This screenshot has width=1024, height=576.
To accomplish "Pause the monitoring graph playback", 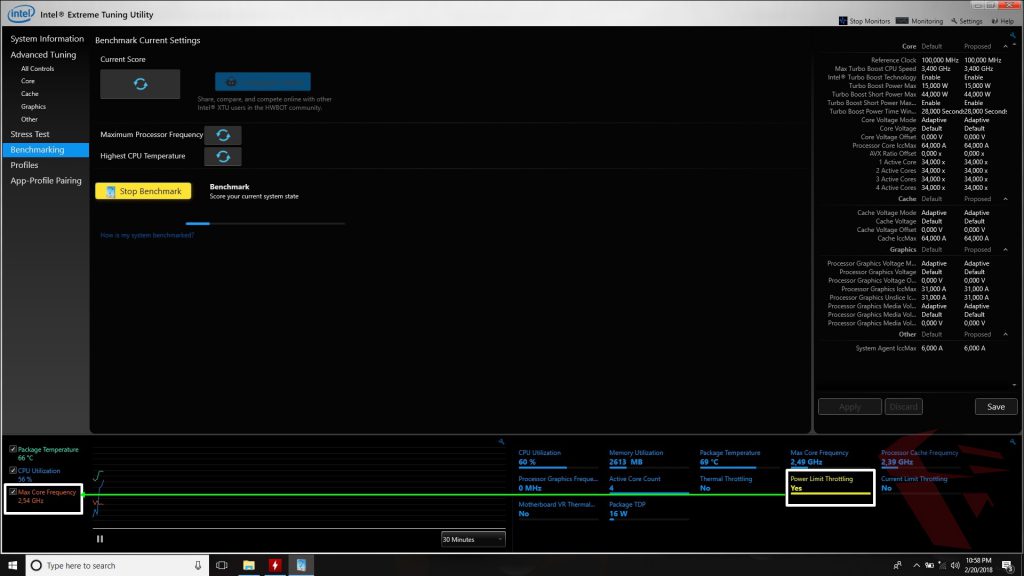I will click(x=98, y=538).
